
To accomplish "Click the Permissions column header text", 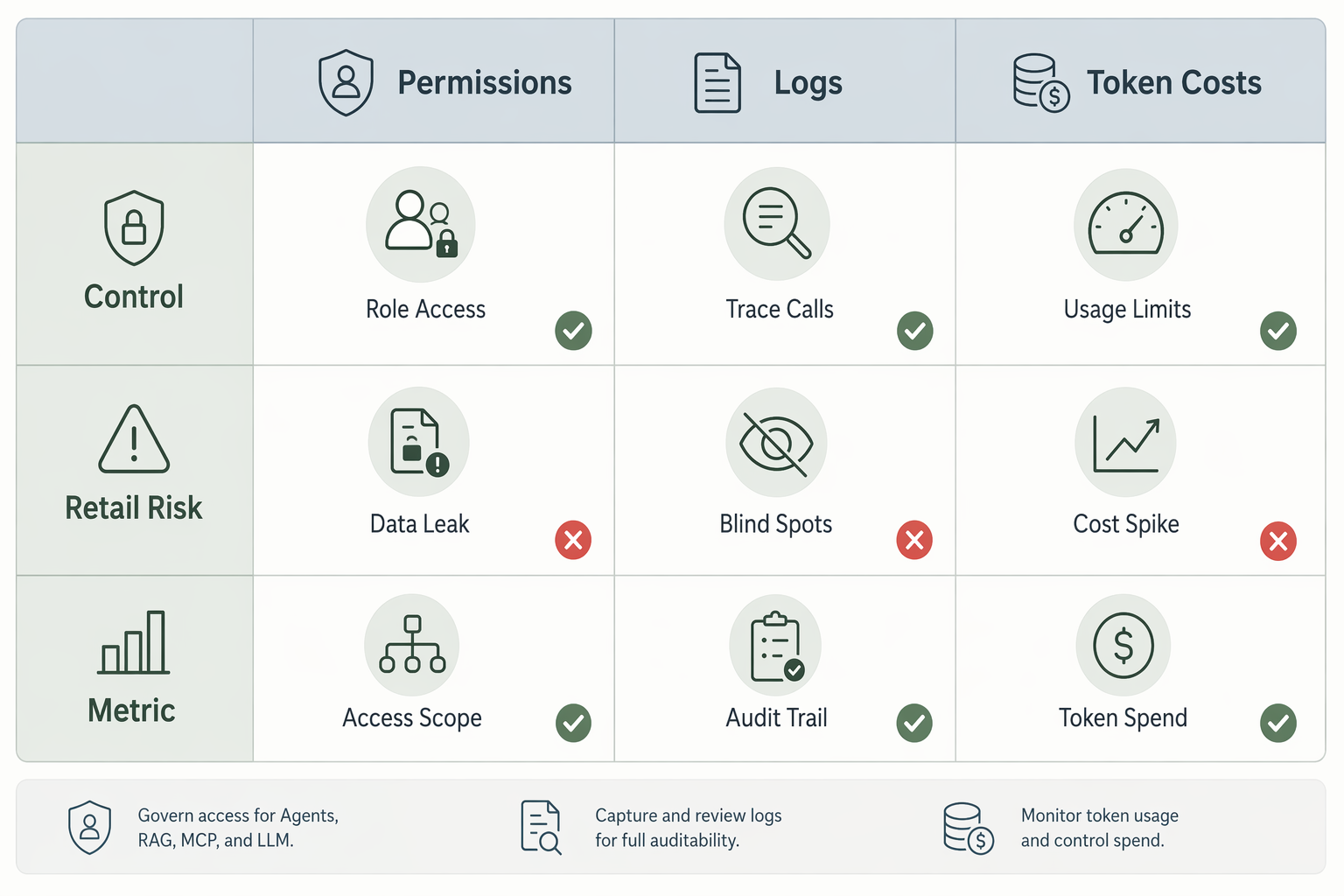I will [485, 83].
